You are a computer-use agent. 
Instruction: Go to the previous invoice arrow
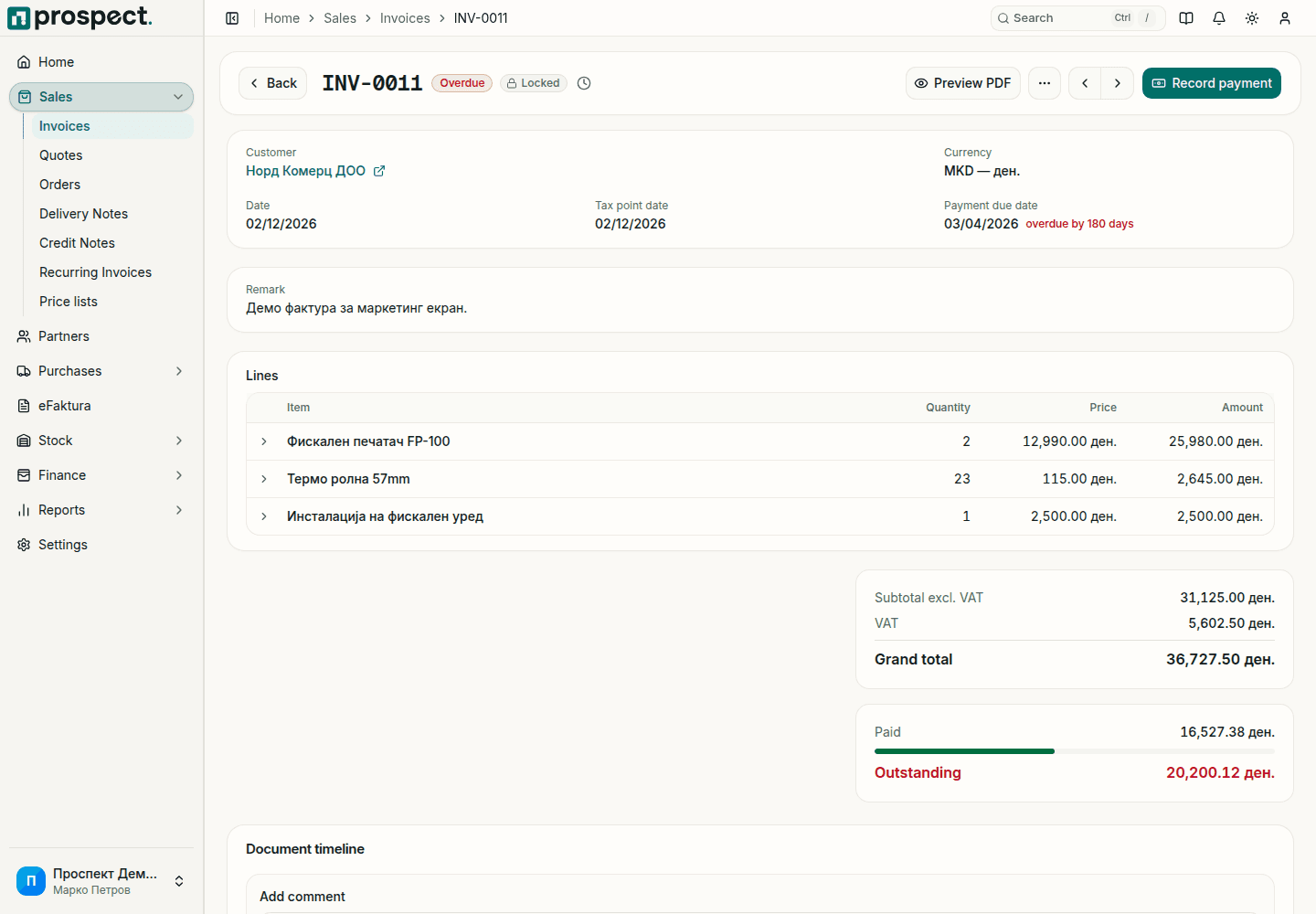[1085, 83]
